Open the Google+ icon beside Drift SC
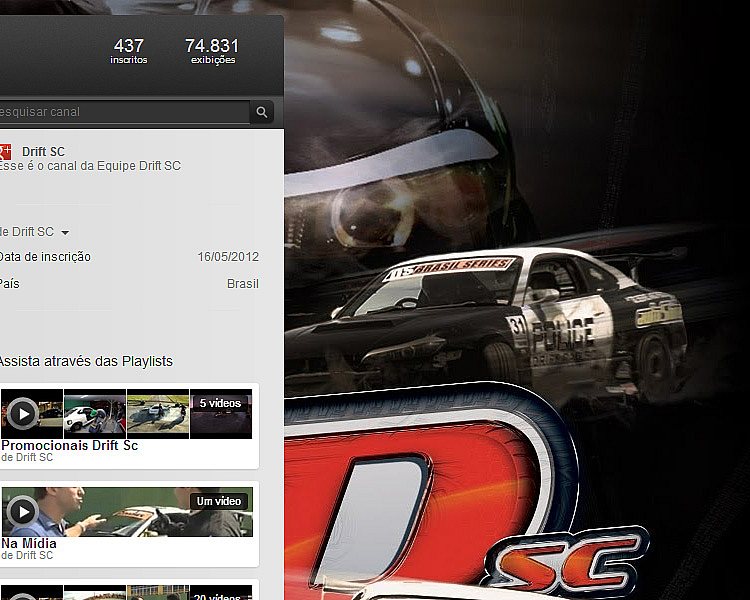Screen dimensions: 750x600 [6, 152]
